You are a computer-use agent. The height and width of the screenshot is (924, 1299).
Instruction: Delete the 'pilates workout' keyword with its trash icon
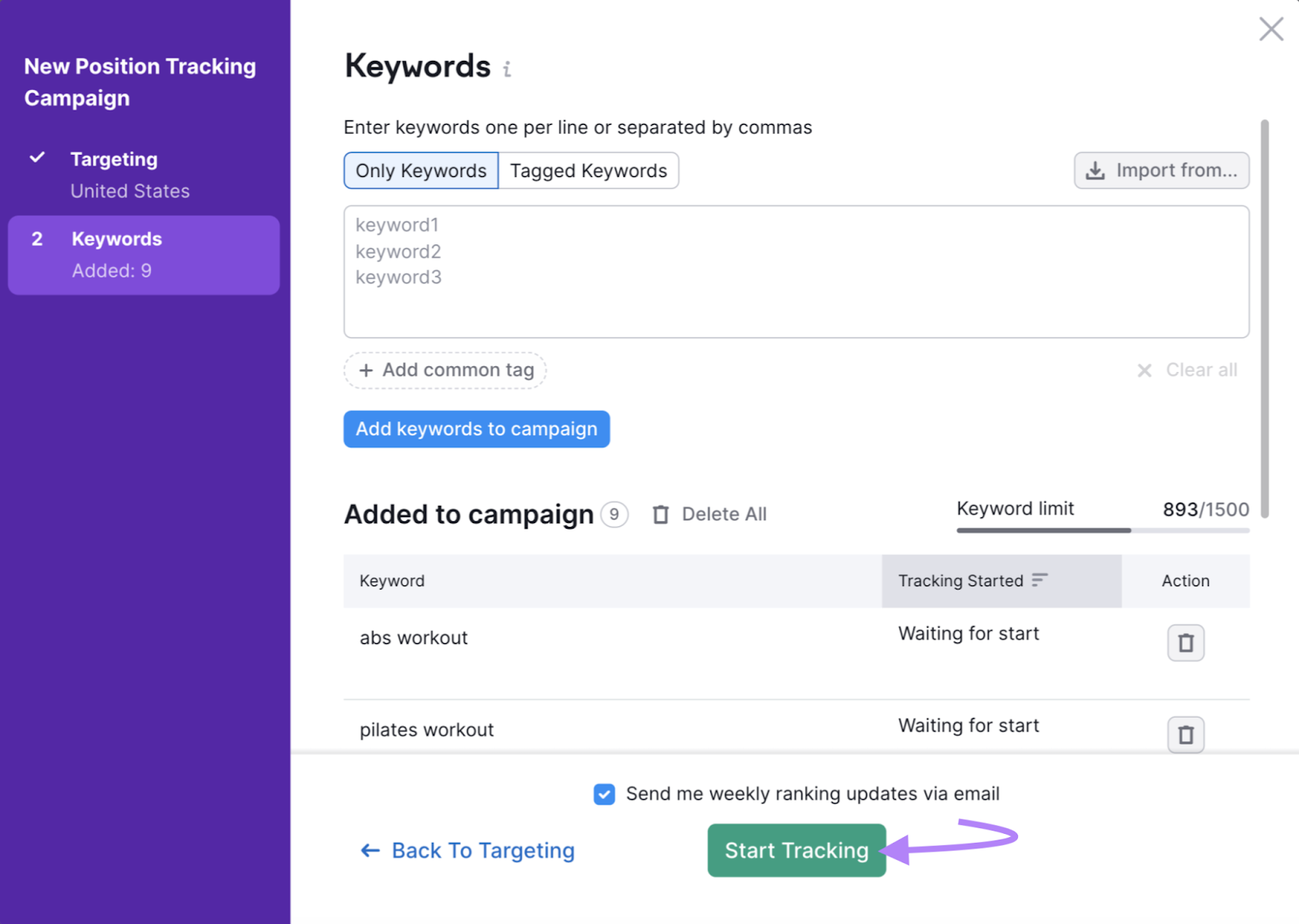[1185, 734]
